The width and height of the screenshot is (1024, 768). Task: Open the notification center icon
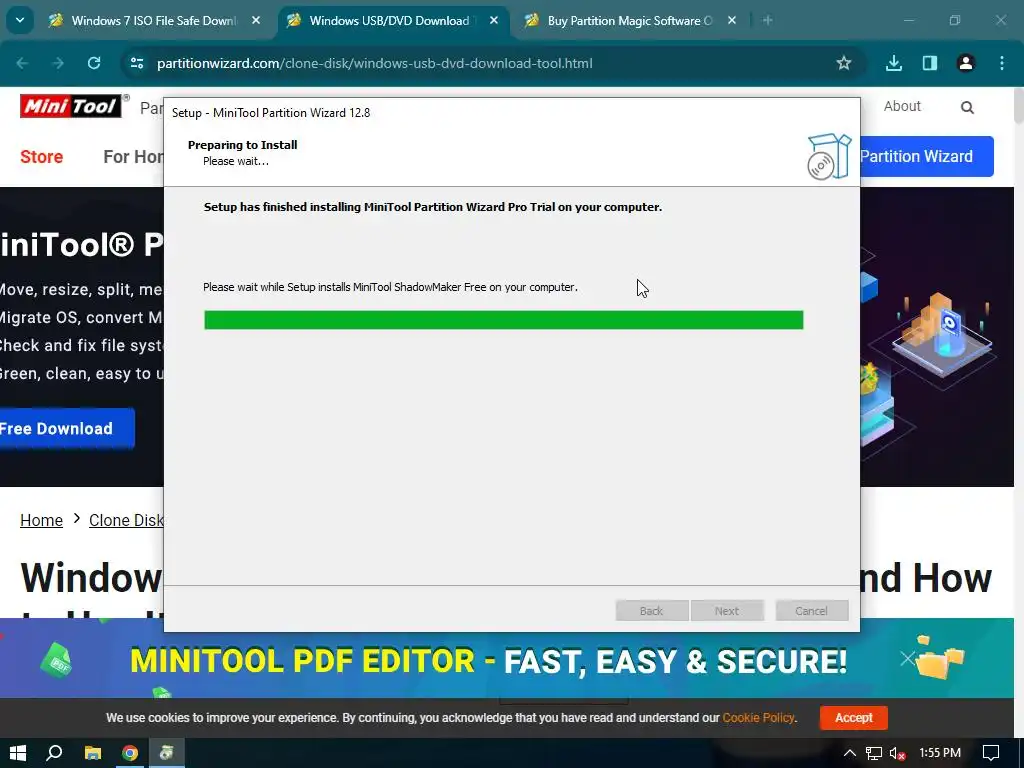[x=991, y=753]
